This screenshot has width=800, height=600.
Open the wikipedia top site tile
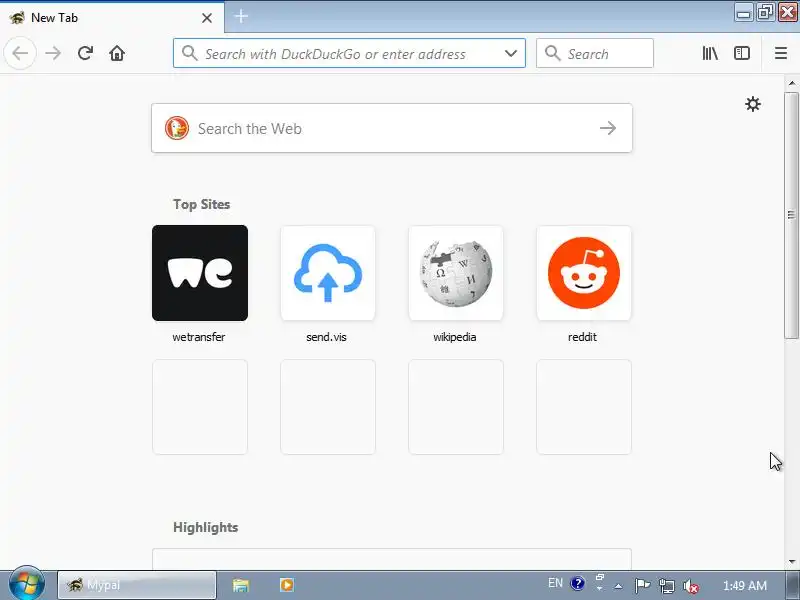[x=456, y=273]
